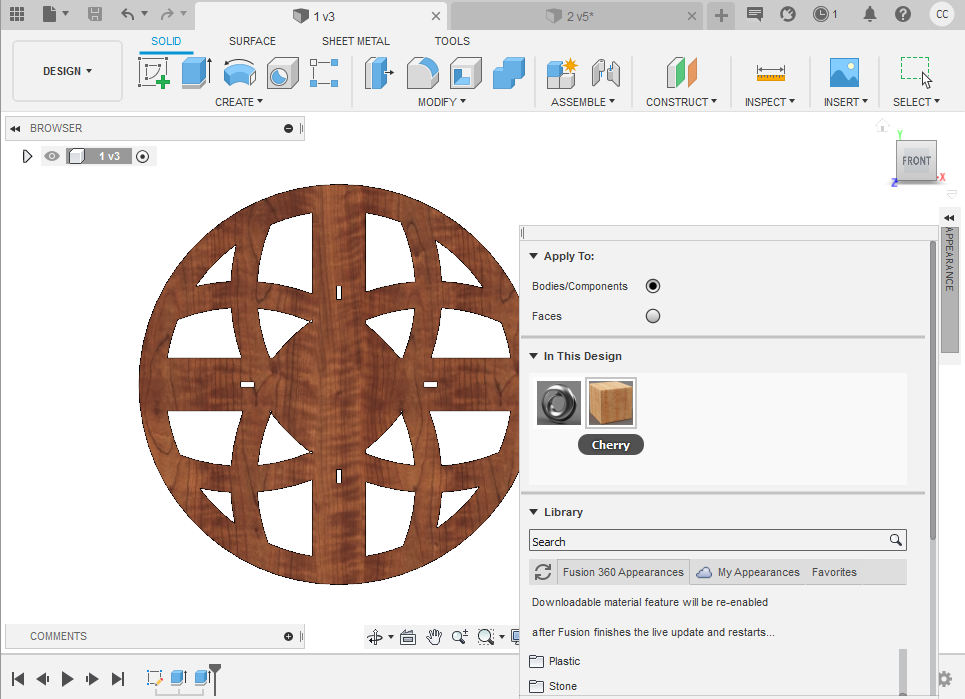
Task: Click the Insert image icon
Action: (844, 73)
